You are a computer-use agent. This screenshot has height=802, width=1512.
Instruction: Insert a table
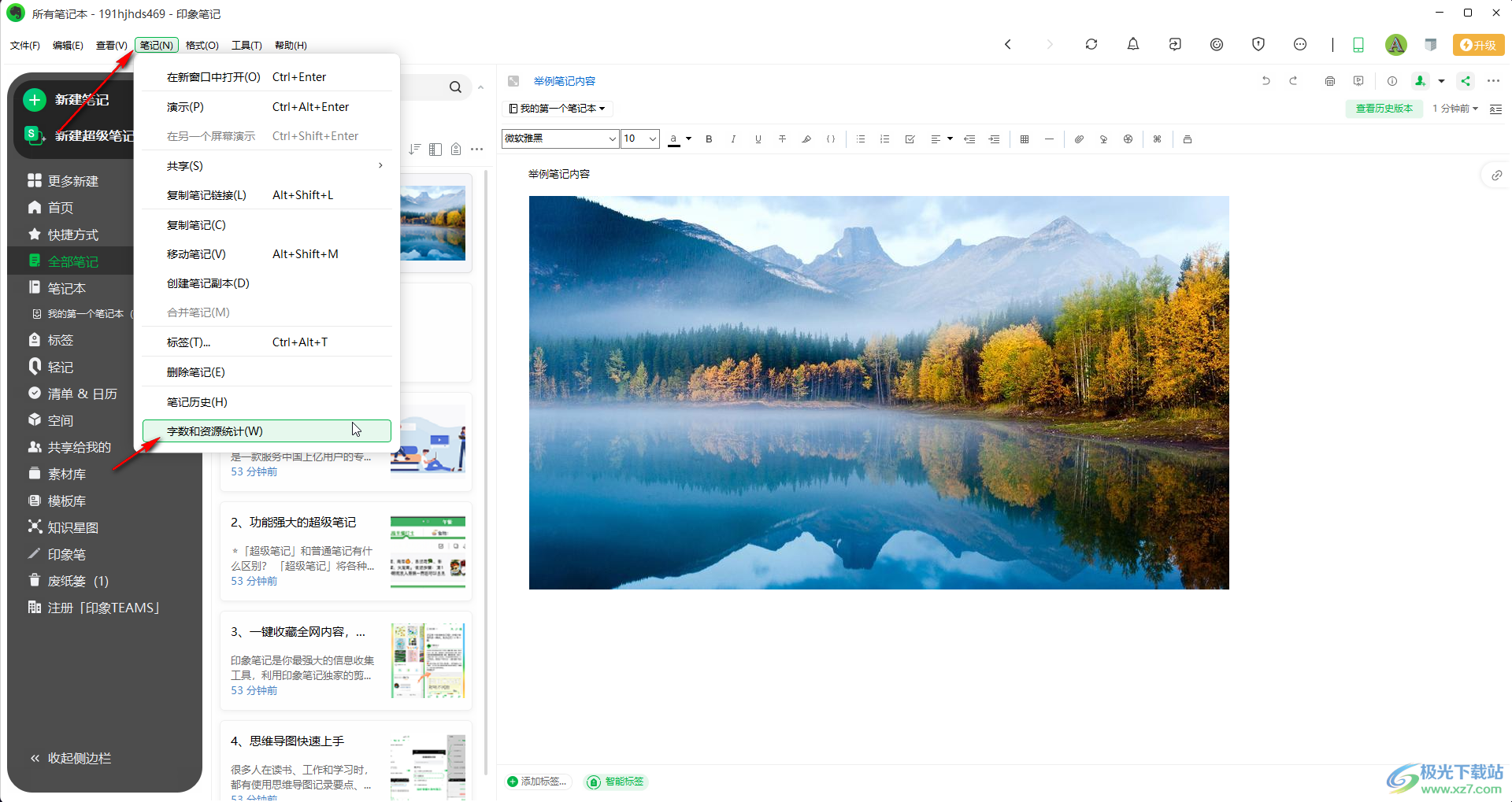click(1025, 139)
